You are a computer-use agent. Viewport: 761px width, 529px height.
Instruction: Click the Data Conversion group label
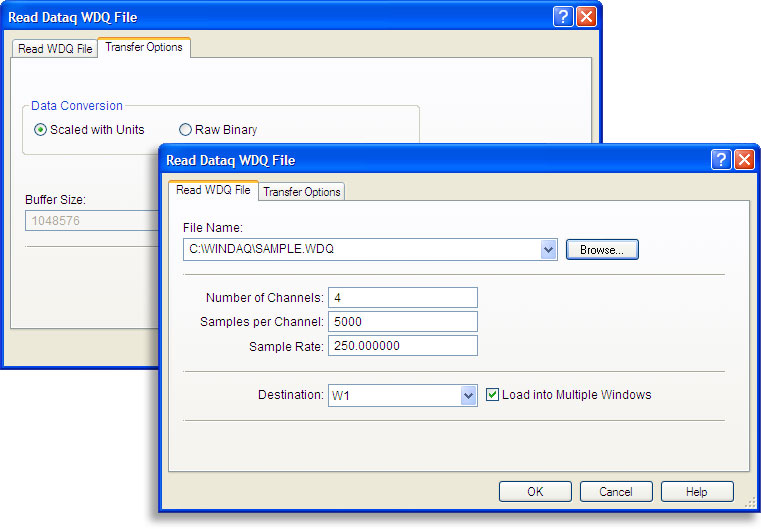pyautogui.click(x=77, y=105)
